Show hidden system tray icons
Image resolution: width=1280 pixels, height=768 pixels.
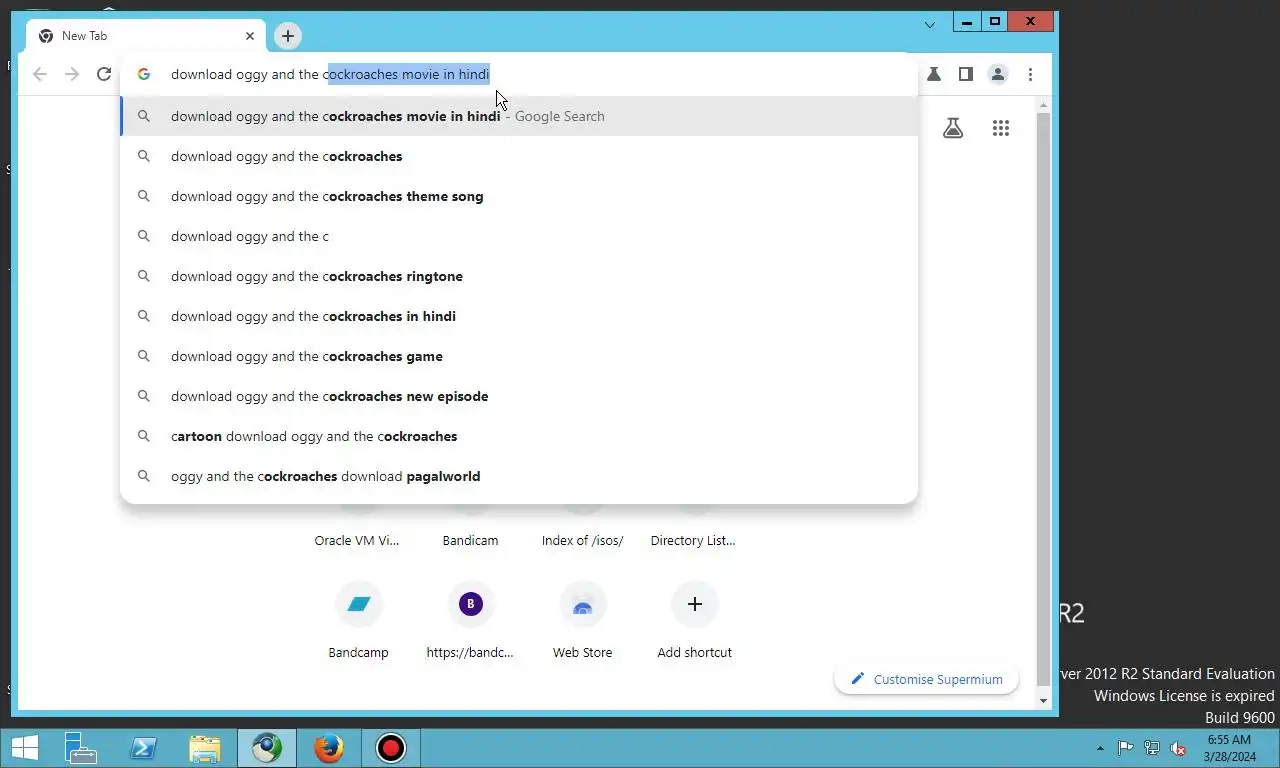coord(1101,748)
